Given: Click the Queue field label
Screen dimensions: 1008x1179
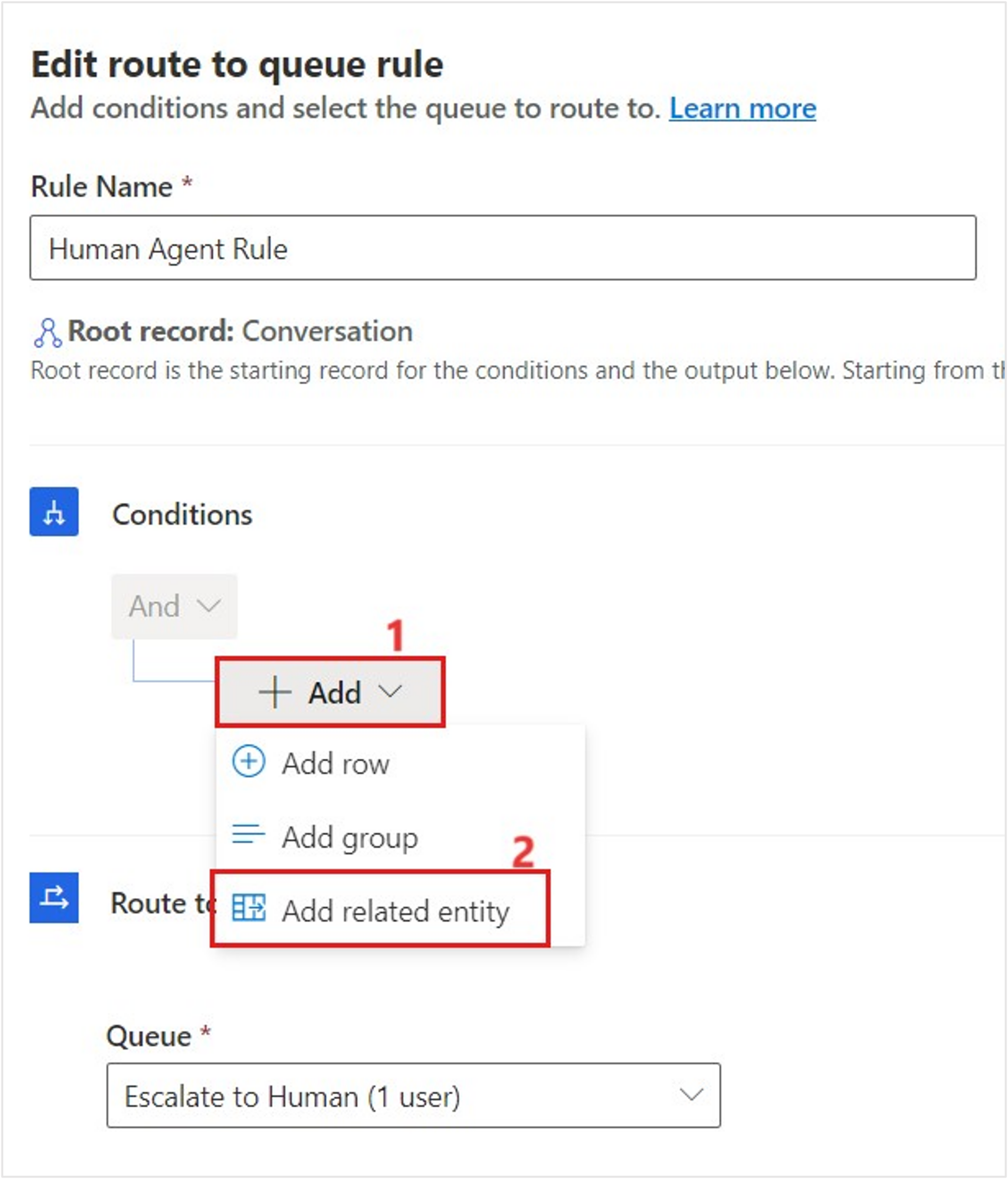Looking at the screenshot, I should tap(149, 1036).
